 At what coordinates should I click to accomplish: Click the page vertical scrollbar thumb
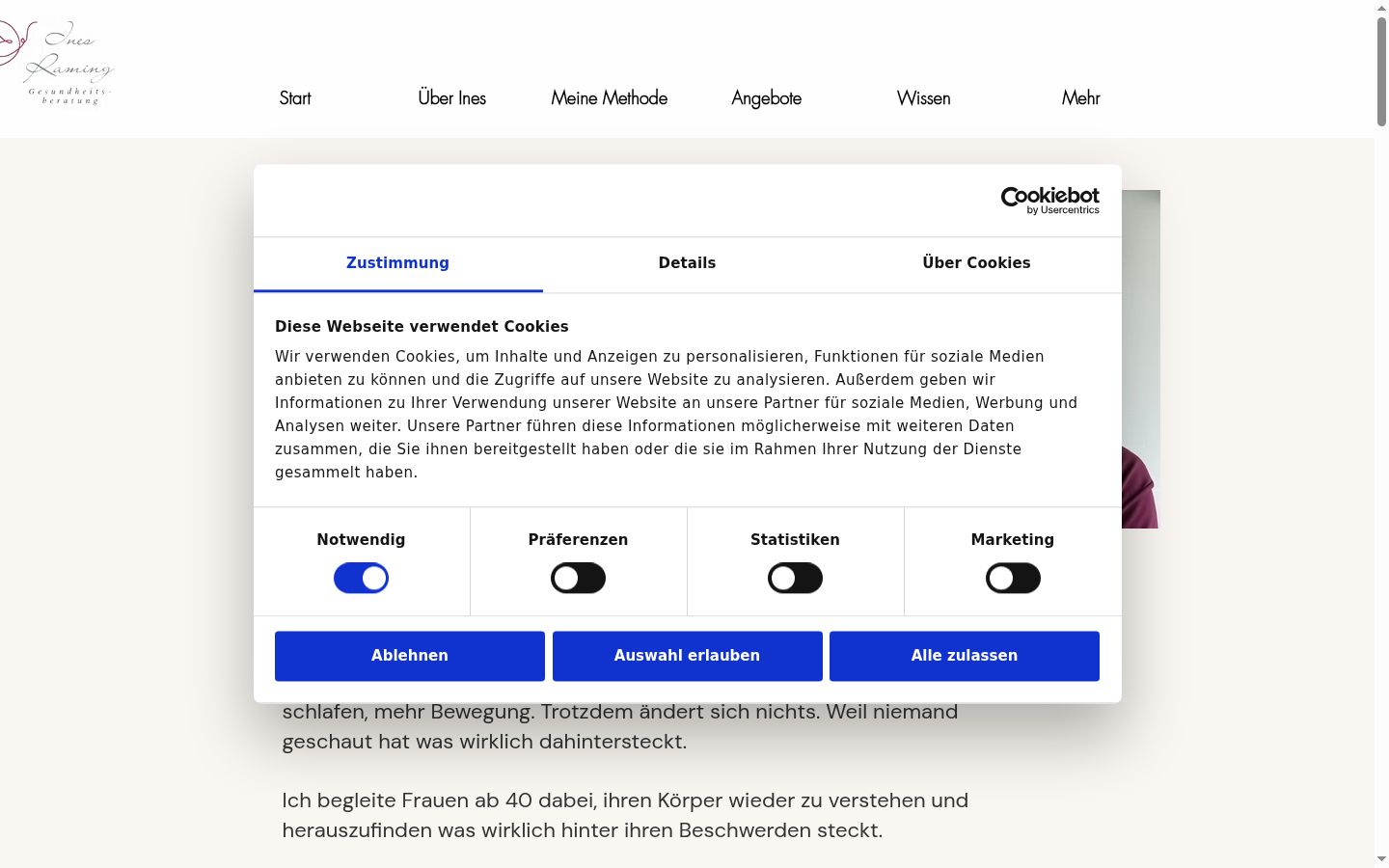point(1381,71)
